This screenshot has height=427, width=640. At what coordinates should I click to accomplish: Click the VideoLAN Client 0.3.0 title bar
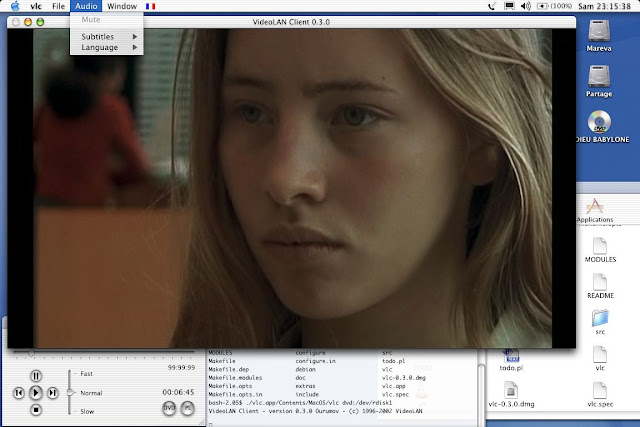click(x=291, y=22)
